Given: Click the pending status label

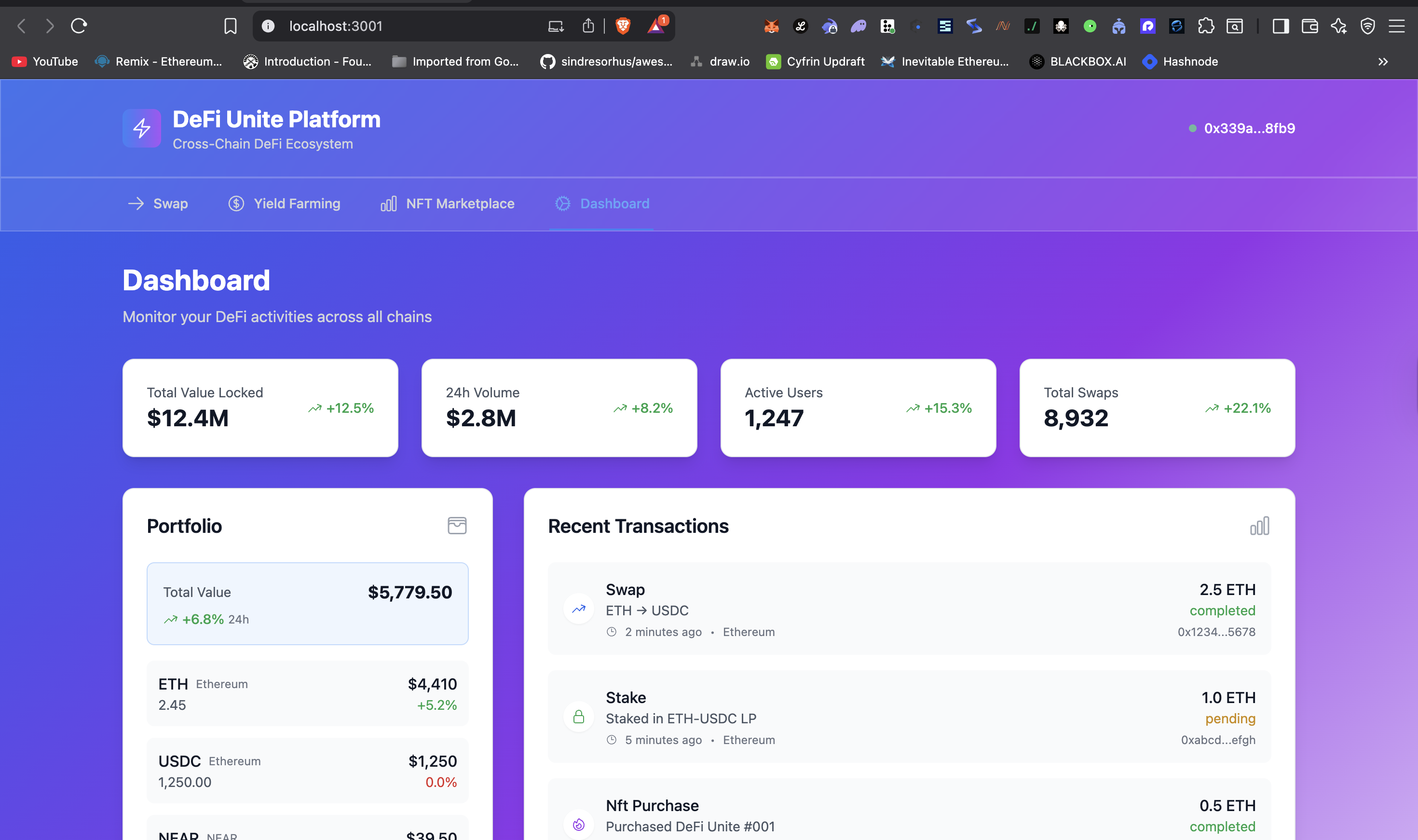Looking at the screenshot, I should click(1230, 719).
